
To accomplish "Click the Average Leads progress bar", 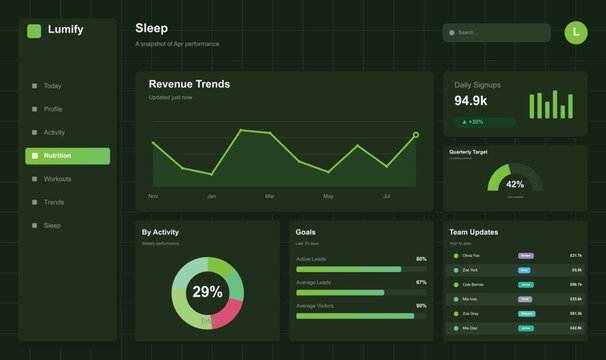I will pos(361,293).
